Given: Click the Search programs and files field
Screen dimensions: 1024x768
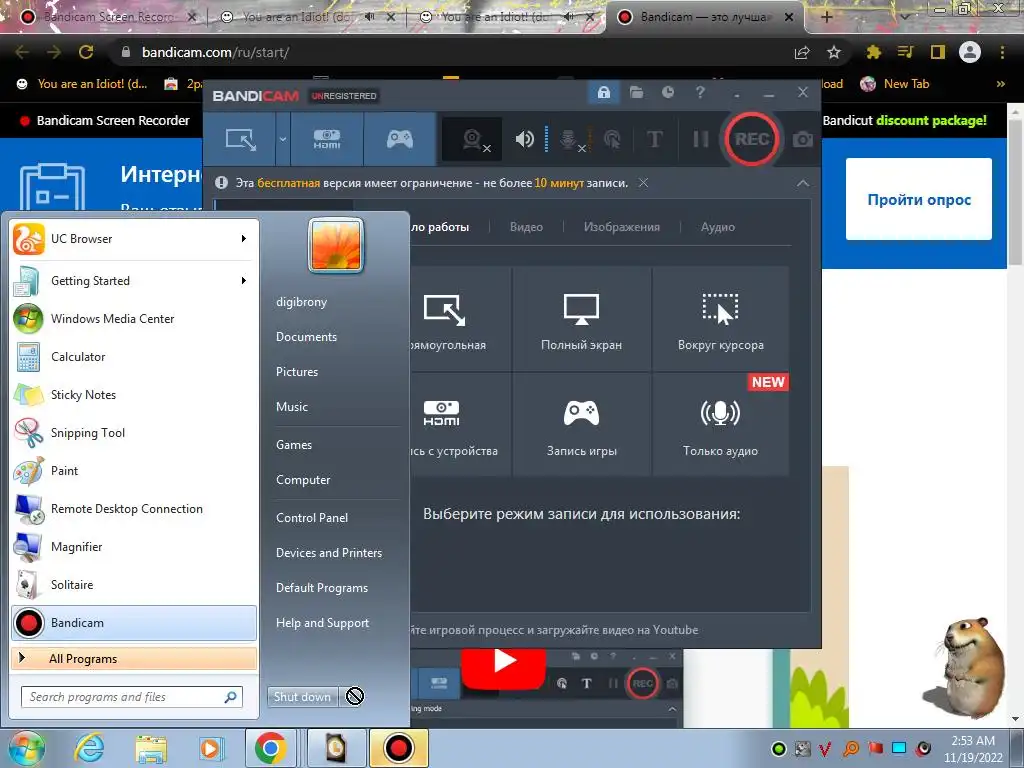Looking at the screenshot, I should pyautogui.click(x=131, y=697).
